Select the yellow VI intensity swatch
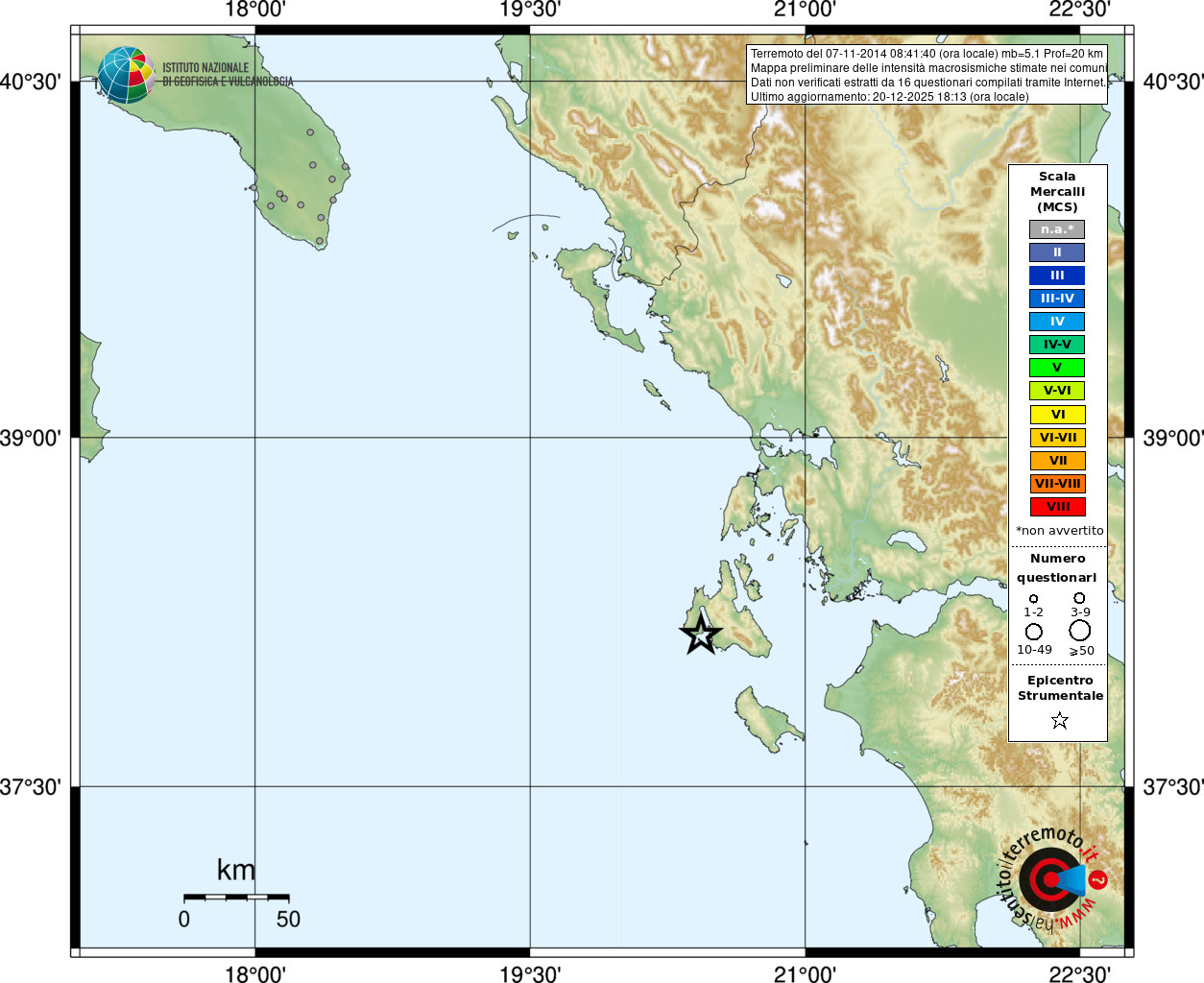Image resolution: width=1204 pixels, height=983 pixels. click(x=1058, y=415)
